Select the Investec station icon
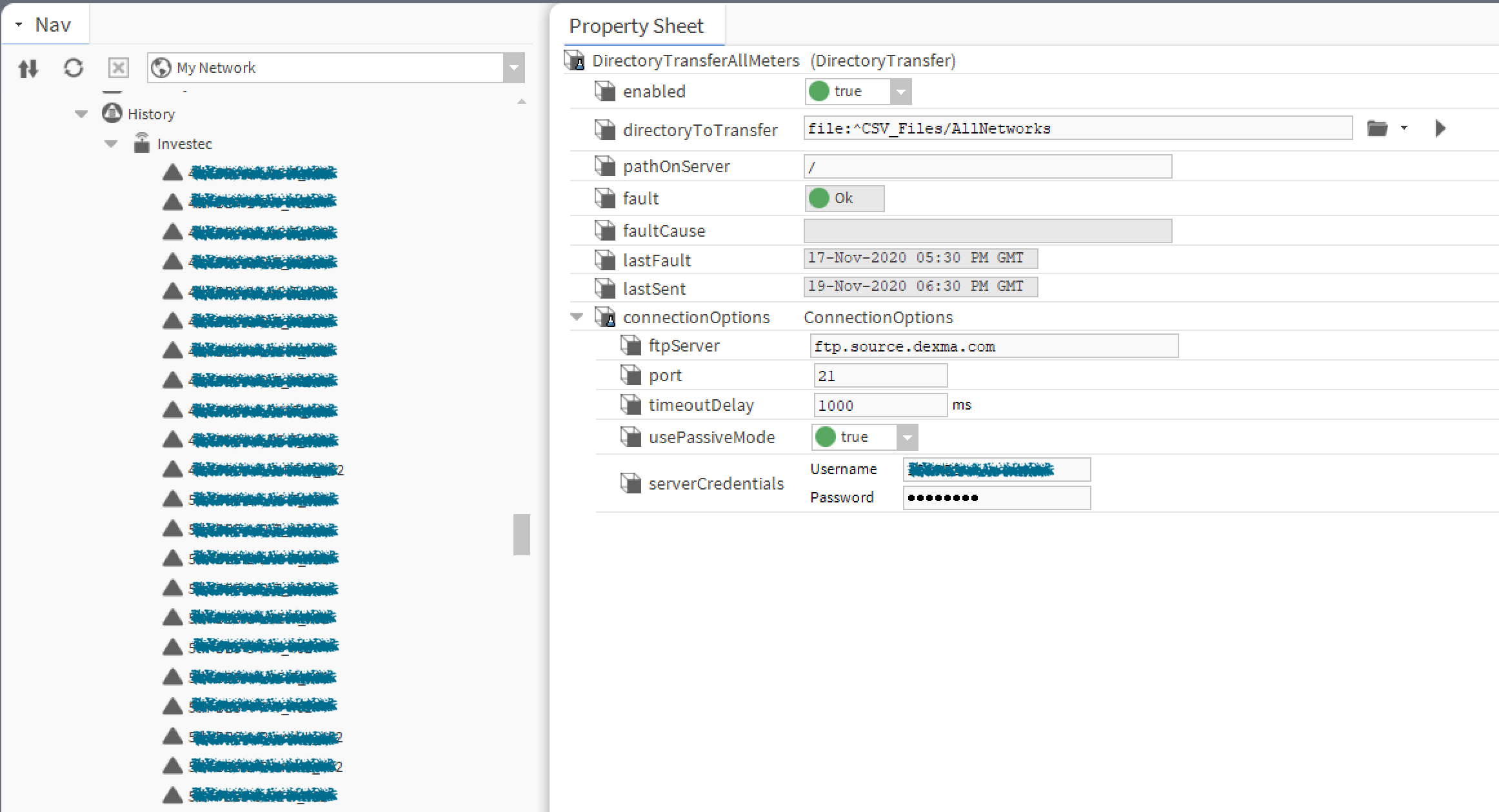The height and width of the screenshot is (812, 1499). pos(142,143)
